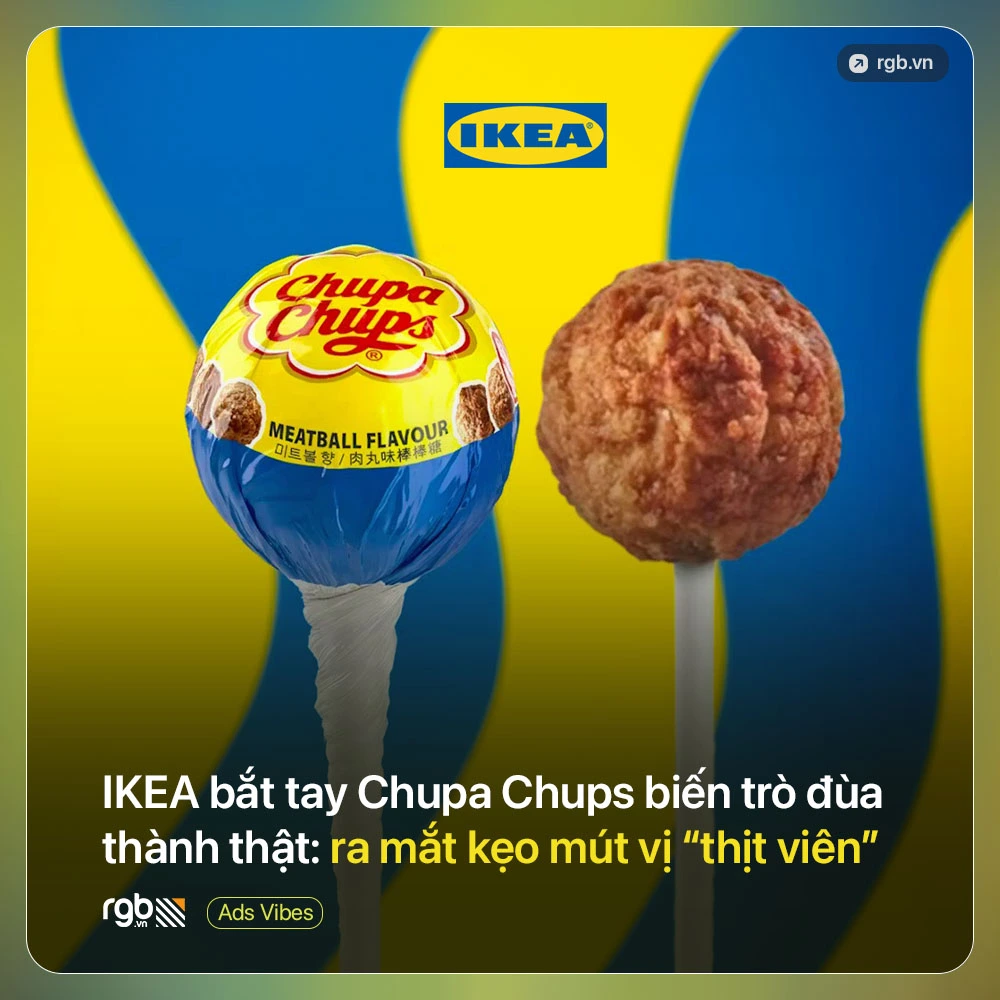Click the registered trademark symbol under Chups
Screen dimensions: 1000x1000
[x=374, y=355]
